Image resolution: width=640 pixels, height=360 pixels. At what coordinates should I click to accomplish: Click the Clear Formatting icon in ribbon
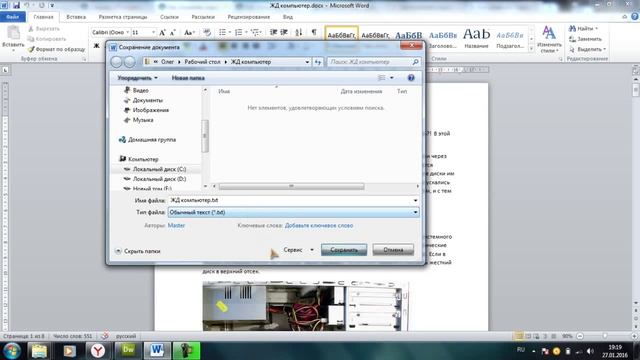(207, 32)
